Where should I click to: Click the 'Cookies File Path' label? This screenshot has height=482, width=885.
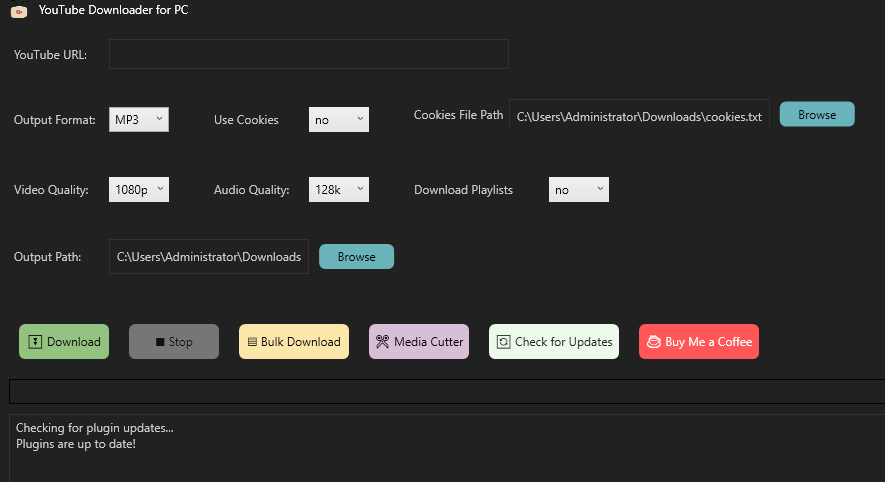458,115
